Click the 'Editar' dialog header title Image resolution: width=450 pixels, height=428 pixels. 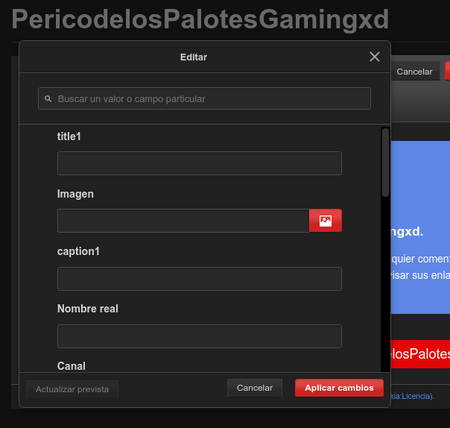(194, 57)
